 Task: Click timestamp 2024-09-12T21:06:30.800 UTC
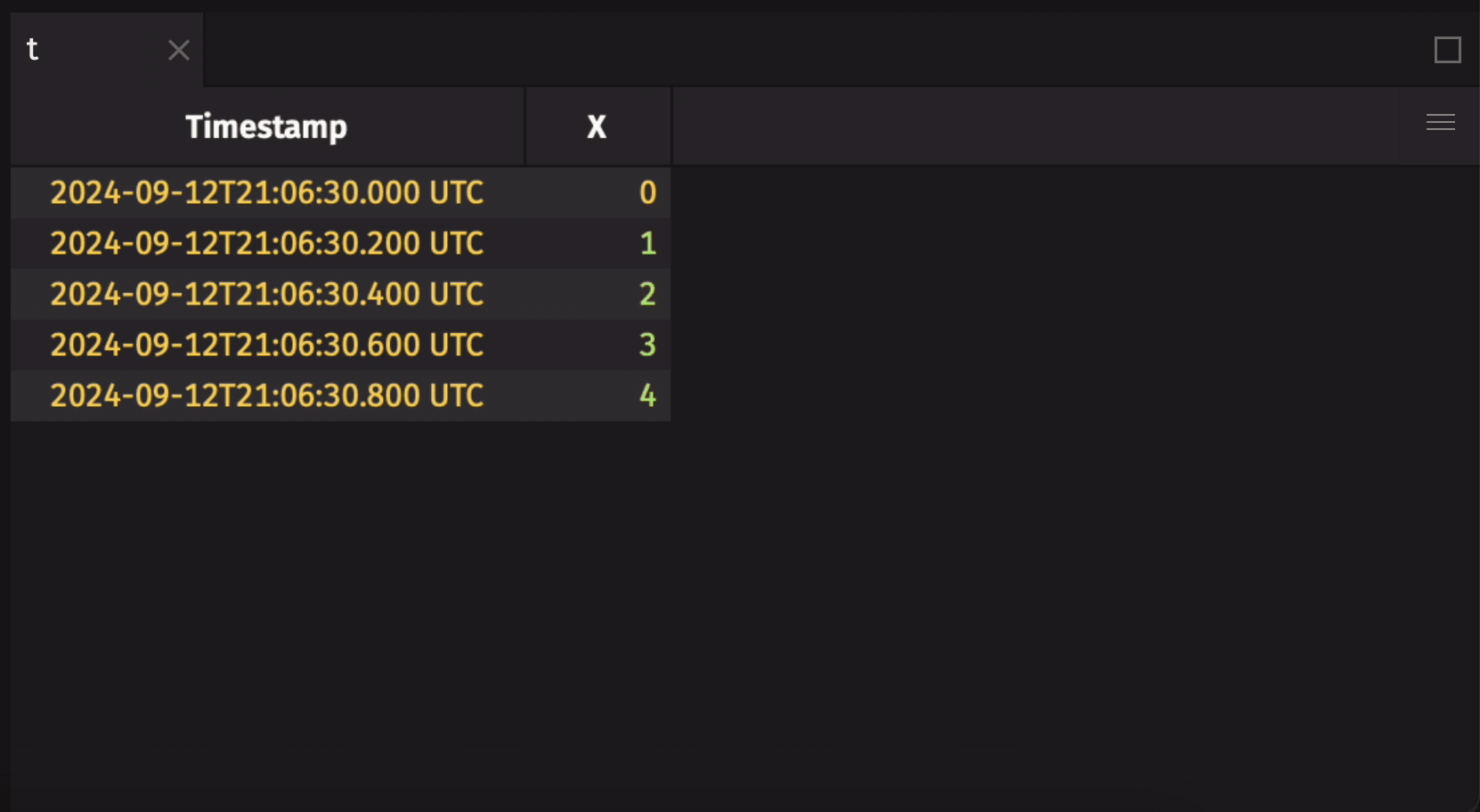pyautogui.click(x=266, y=395)
